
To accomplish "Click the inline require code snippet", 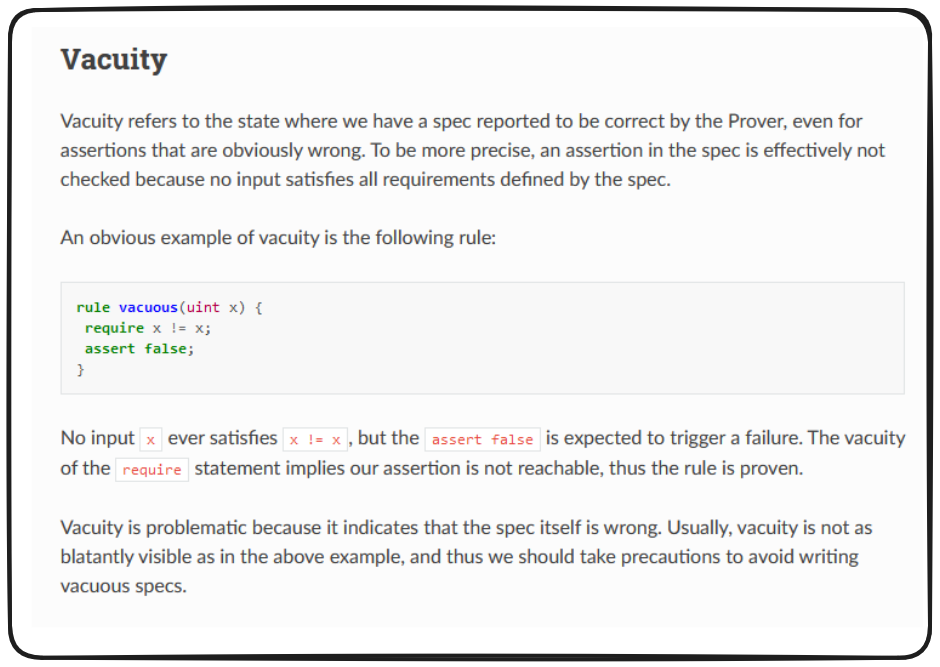I will pyautogui.click(x=152, y=470).
